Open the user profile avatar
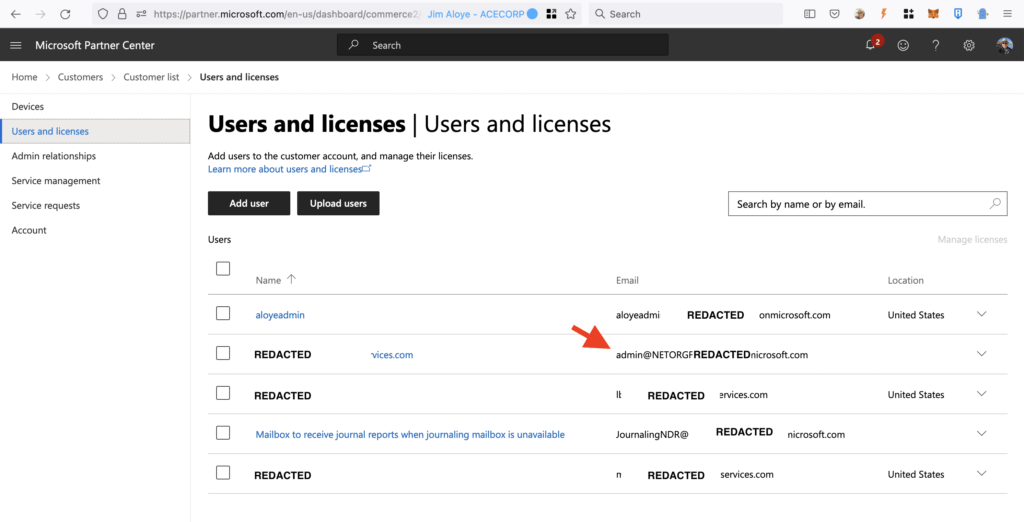This screenshot has width=1024, height=522. tap(1004, 45)
